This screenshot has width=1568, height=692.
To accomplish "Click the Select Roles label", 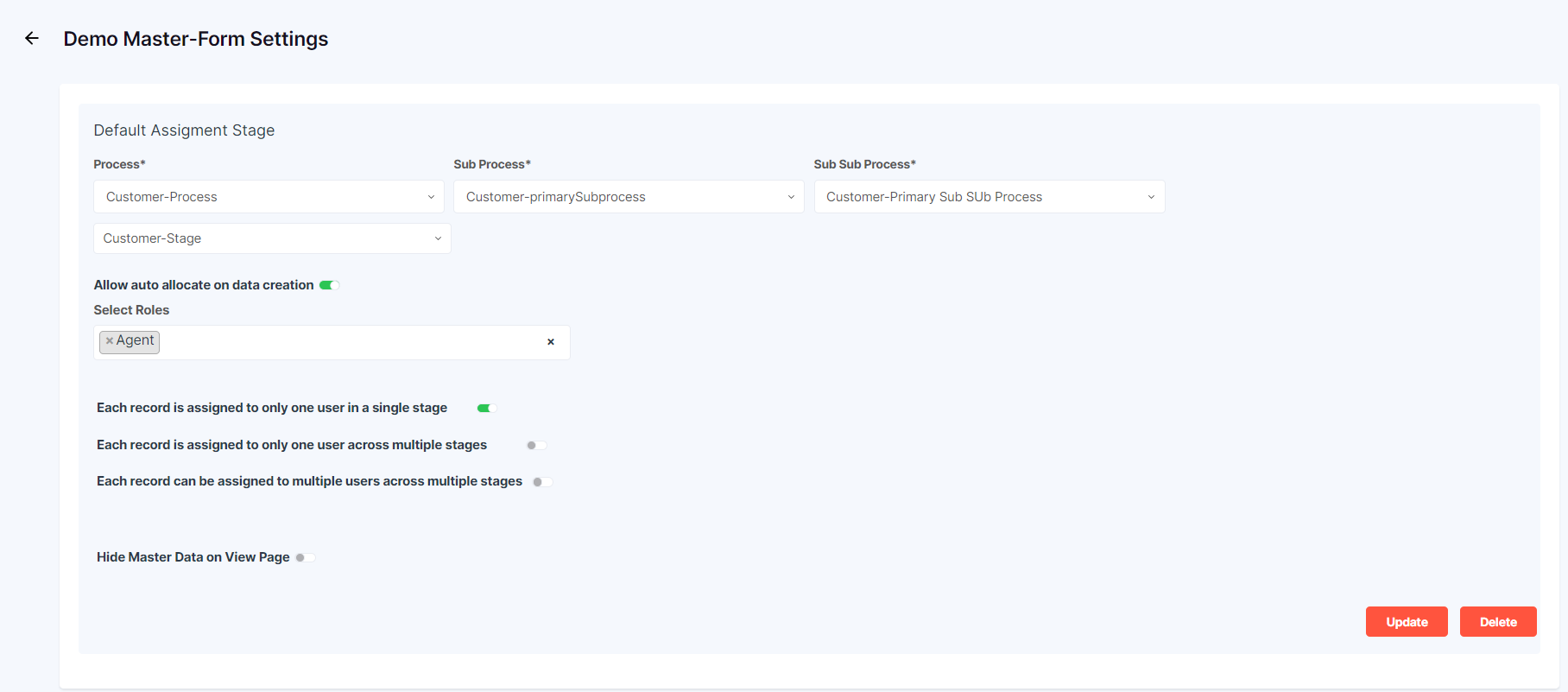I will click(x=131, y=310).
